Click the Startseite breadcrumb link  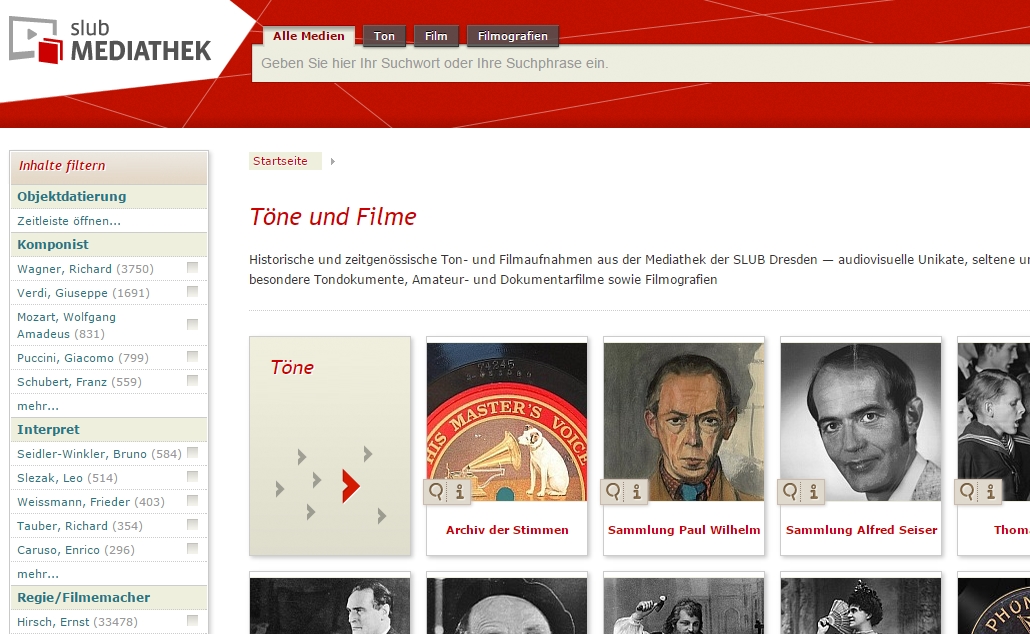[280, 161]
